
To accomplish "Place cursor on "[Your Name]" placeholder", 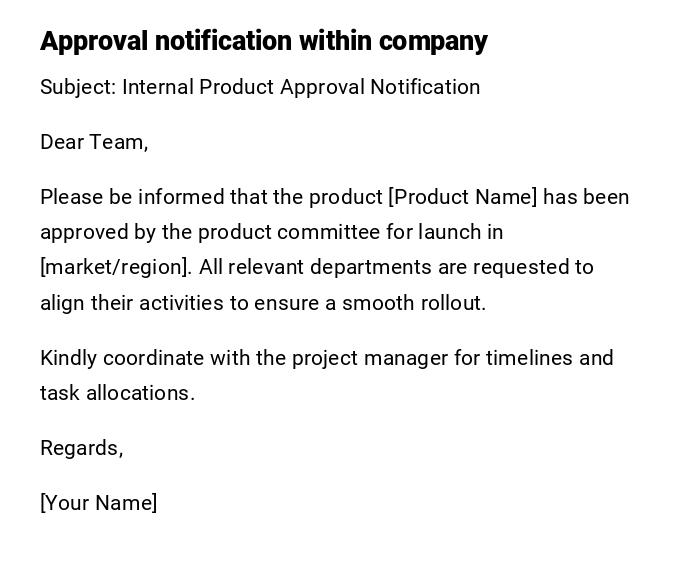I will tap(98, 503).
